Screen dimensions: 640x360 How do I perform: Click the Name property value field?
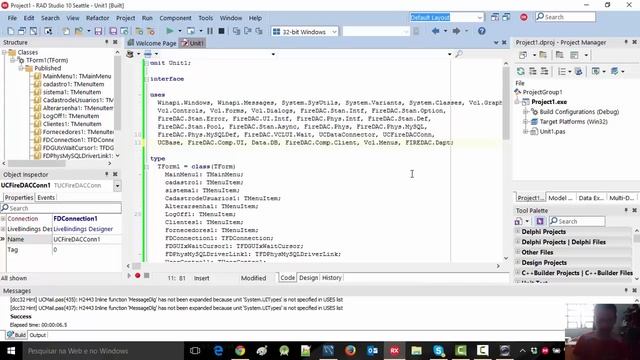pos(87,239)
